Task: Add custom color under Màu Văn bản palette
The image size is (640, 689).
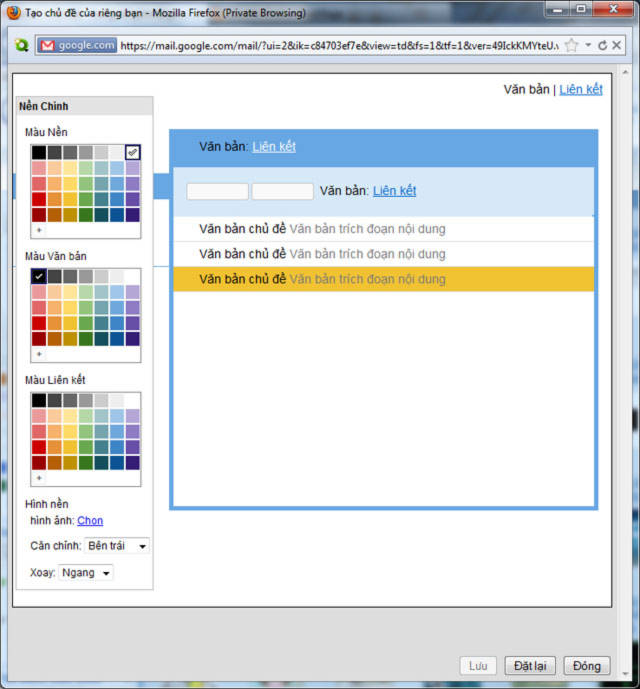Action: pos(39,354)
